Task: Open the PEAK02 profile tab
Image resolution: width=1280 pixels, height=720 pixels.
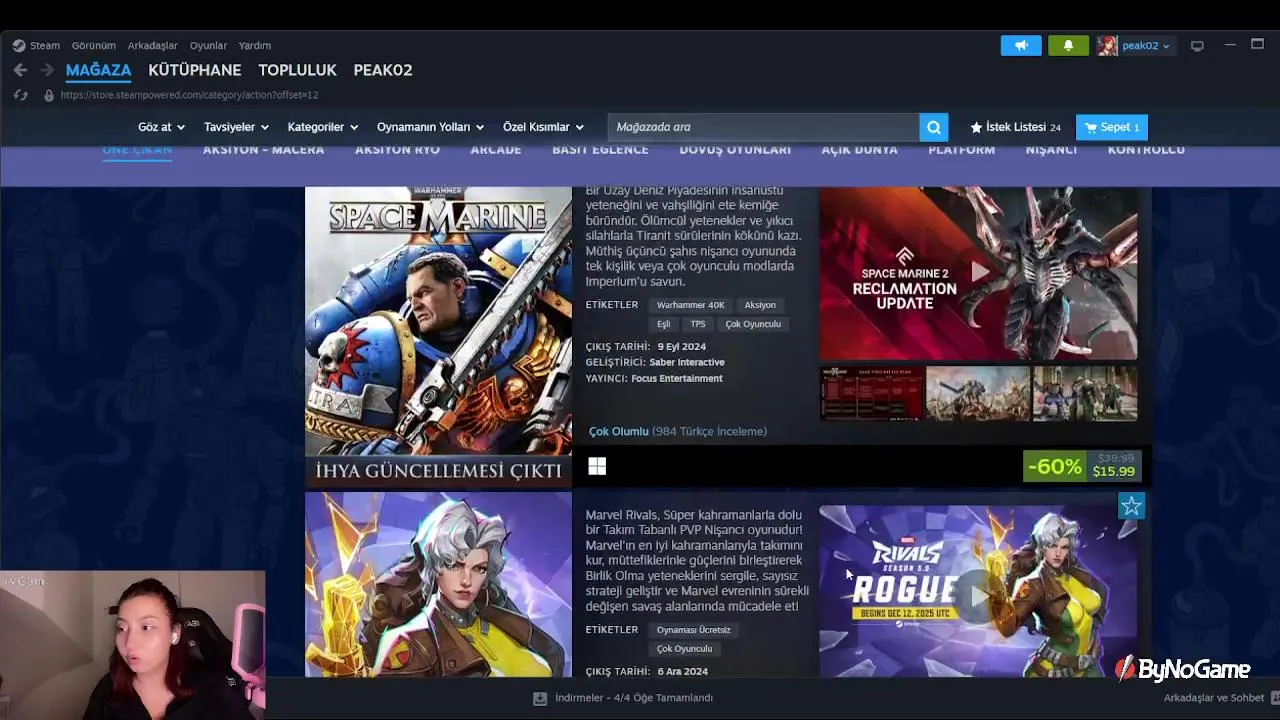Action: click(383, 70)
